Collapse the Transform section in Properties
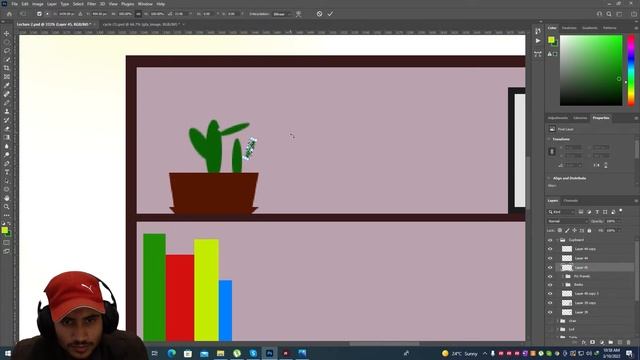The width and height of the screenshot is (640, 360). (549, 139)
